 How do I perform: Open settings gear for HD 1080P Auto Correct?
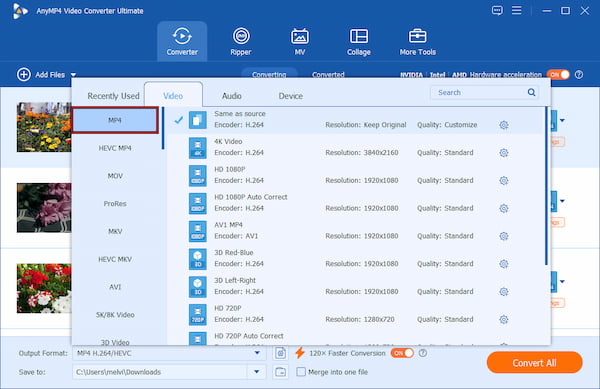tap(504, 208)
